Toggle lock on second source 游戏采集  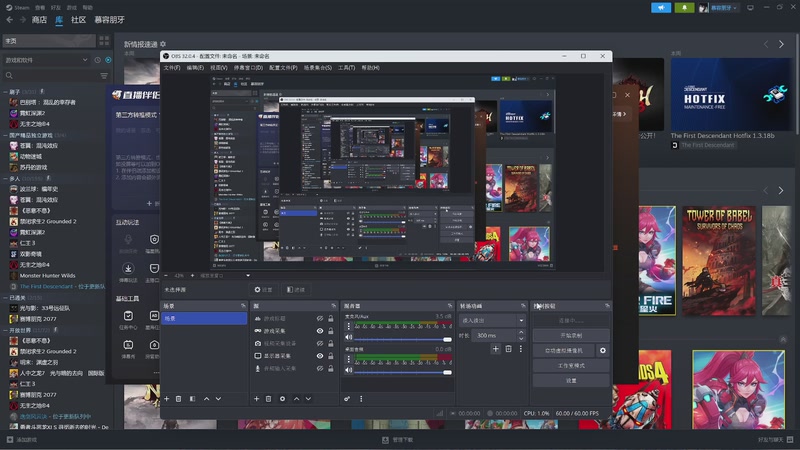click(331, 331)
